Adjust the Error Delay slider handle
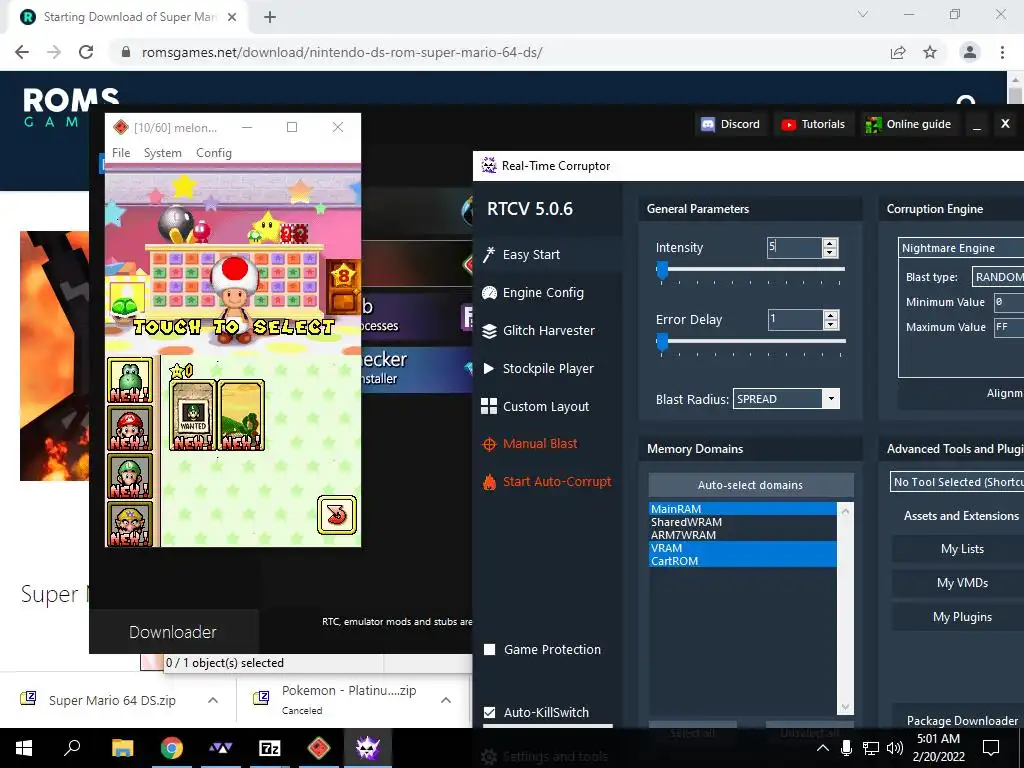 click(662, 342)
